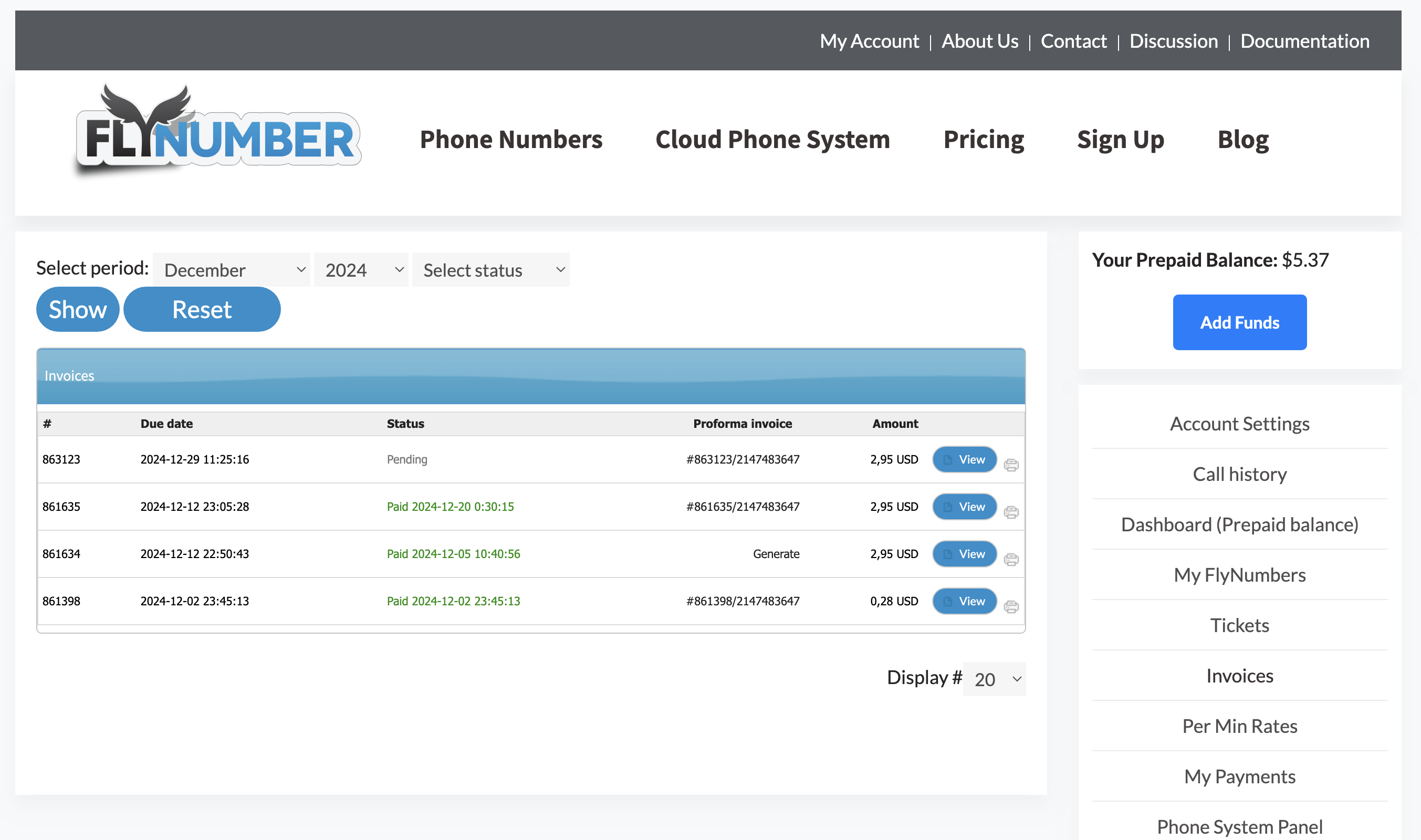Viewport: 1421px width, 840px height.
Task: Click the Invoices table title
Action: [x=69, y=376]
